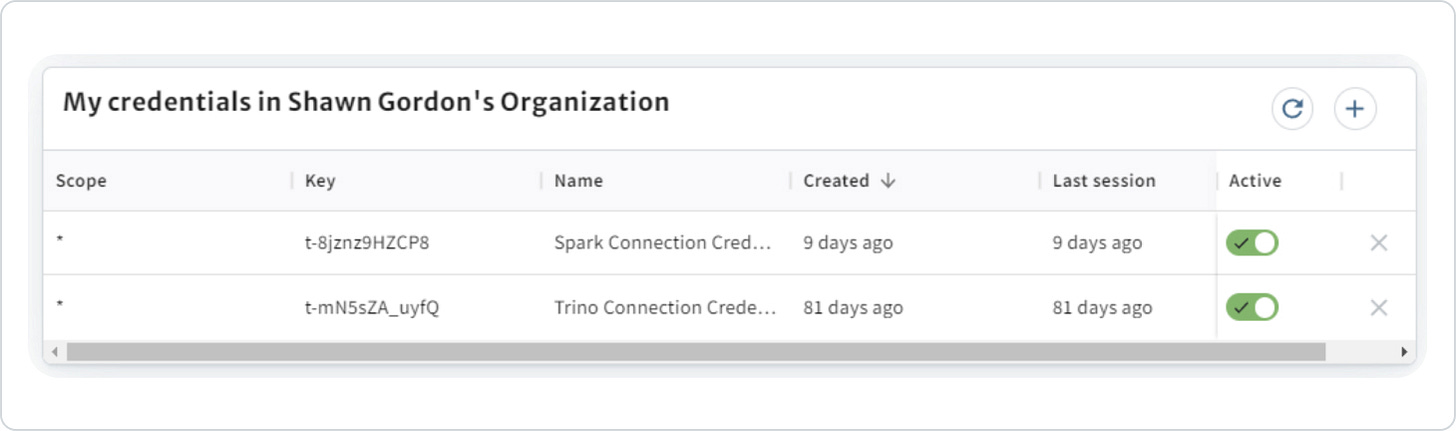Sort by the Created column header
Viewport: 1456px width, 431px height.
(x=836, y=181)
